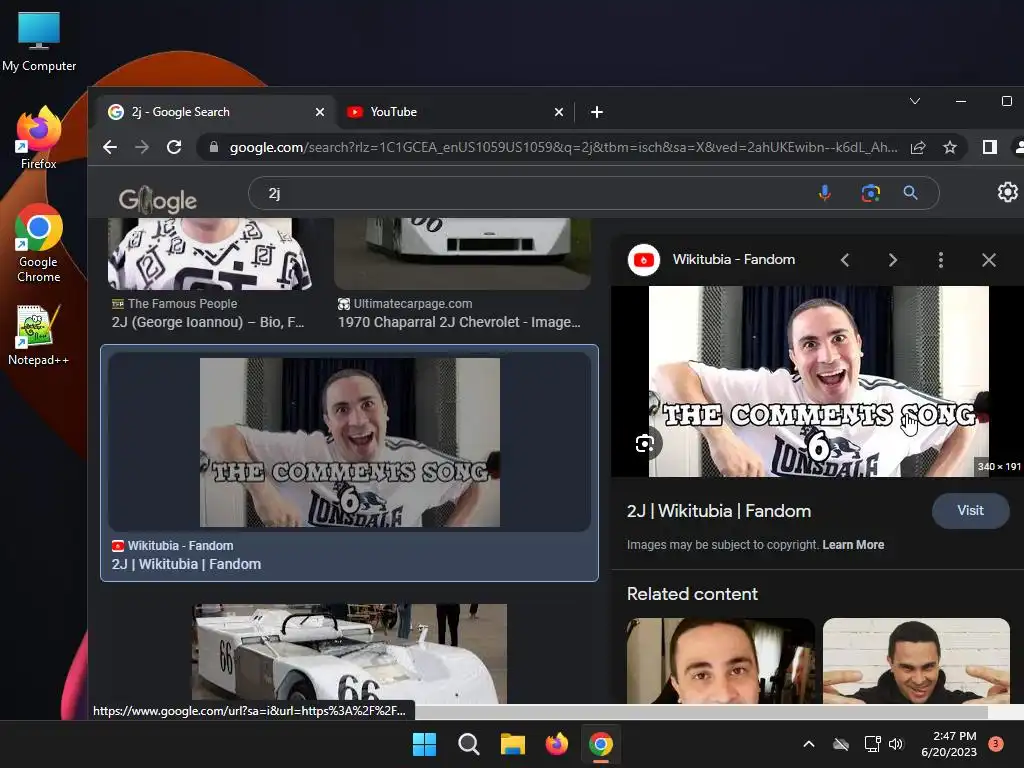This screenshot has width=1024, height=768.
Task: Reload the Google search page
Action: [174, 147]
